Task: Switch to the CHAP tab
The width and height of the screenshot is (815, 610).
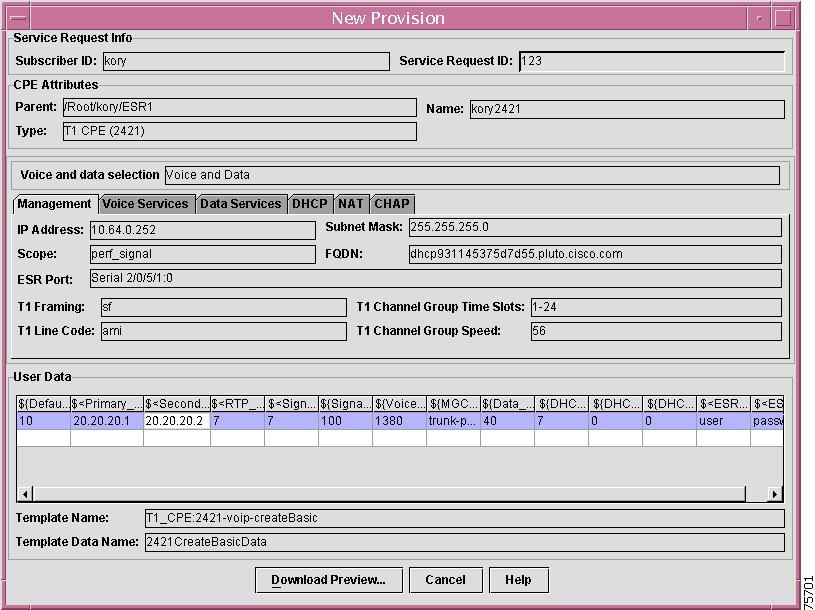Action: coord(392,203)
